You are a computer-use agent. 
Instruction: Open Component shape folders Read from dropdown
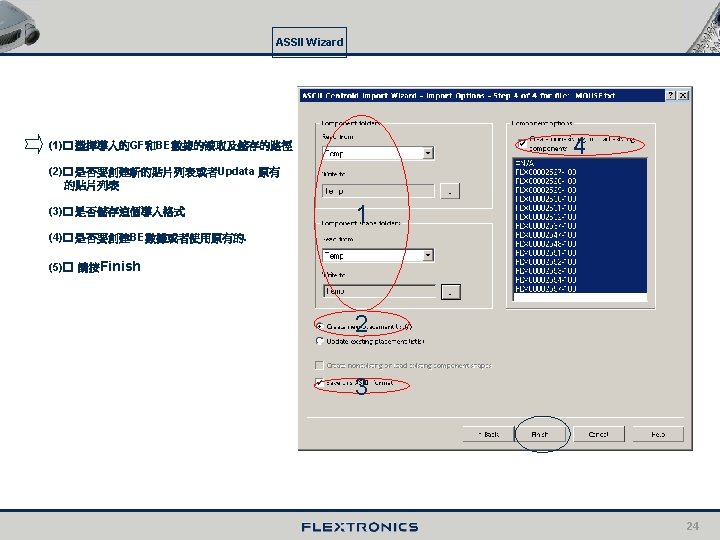pyautogui.click(x=428, y=255)
